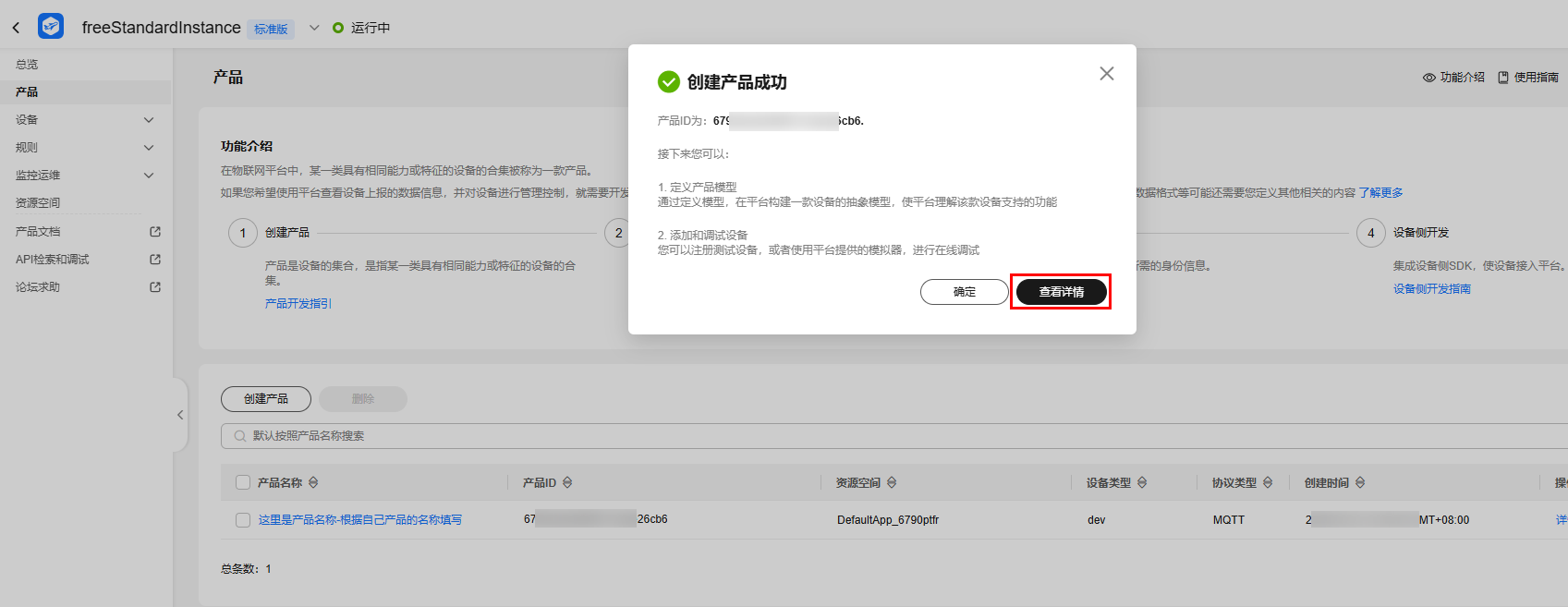
Task: Expand the 设备 submenu chevron
Action: coord(149,120)
